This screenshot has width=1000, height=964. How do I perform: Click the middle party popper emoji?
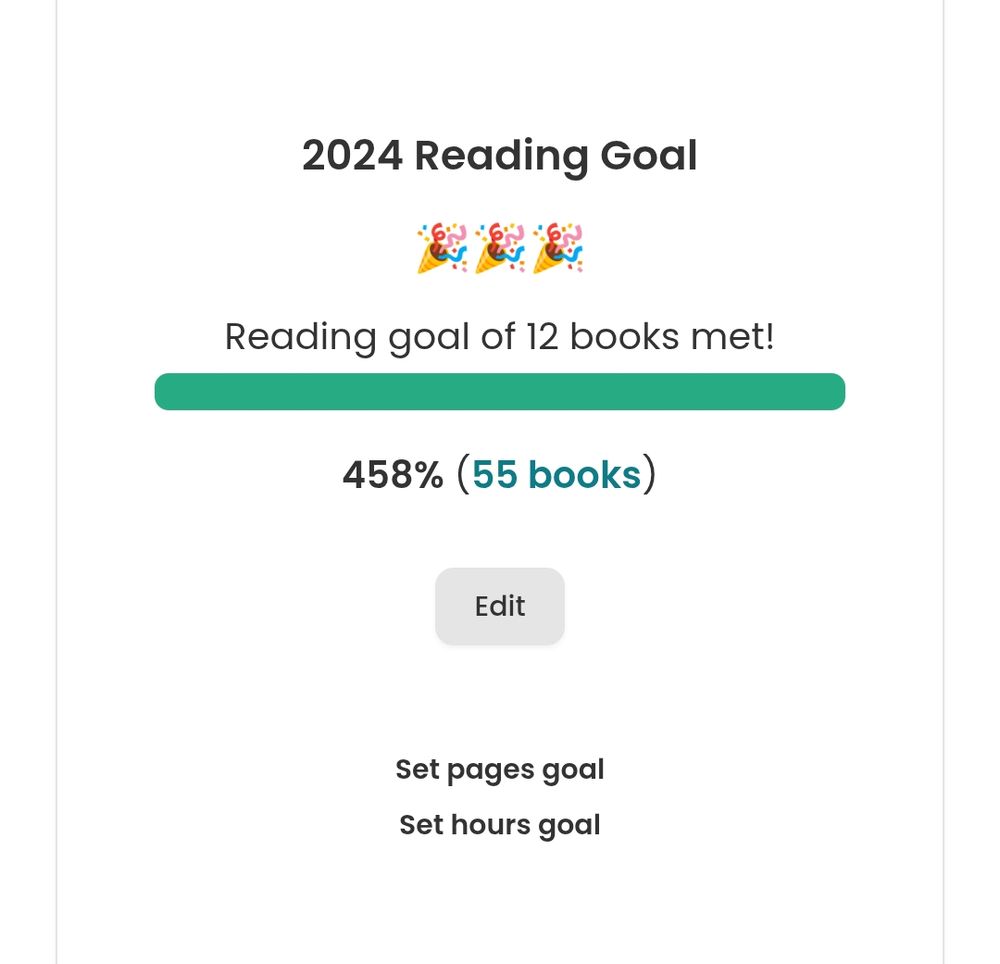(500, 248)
